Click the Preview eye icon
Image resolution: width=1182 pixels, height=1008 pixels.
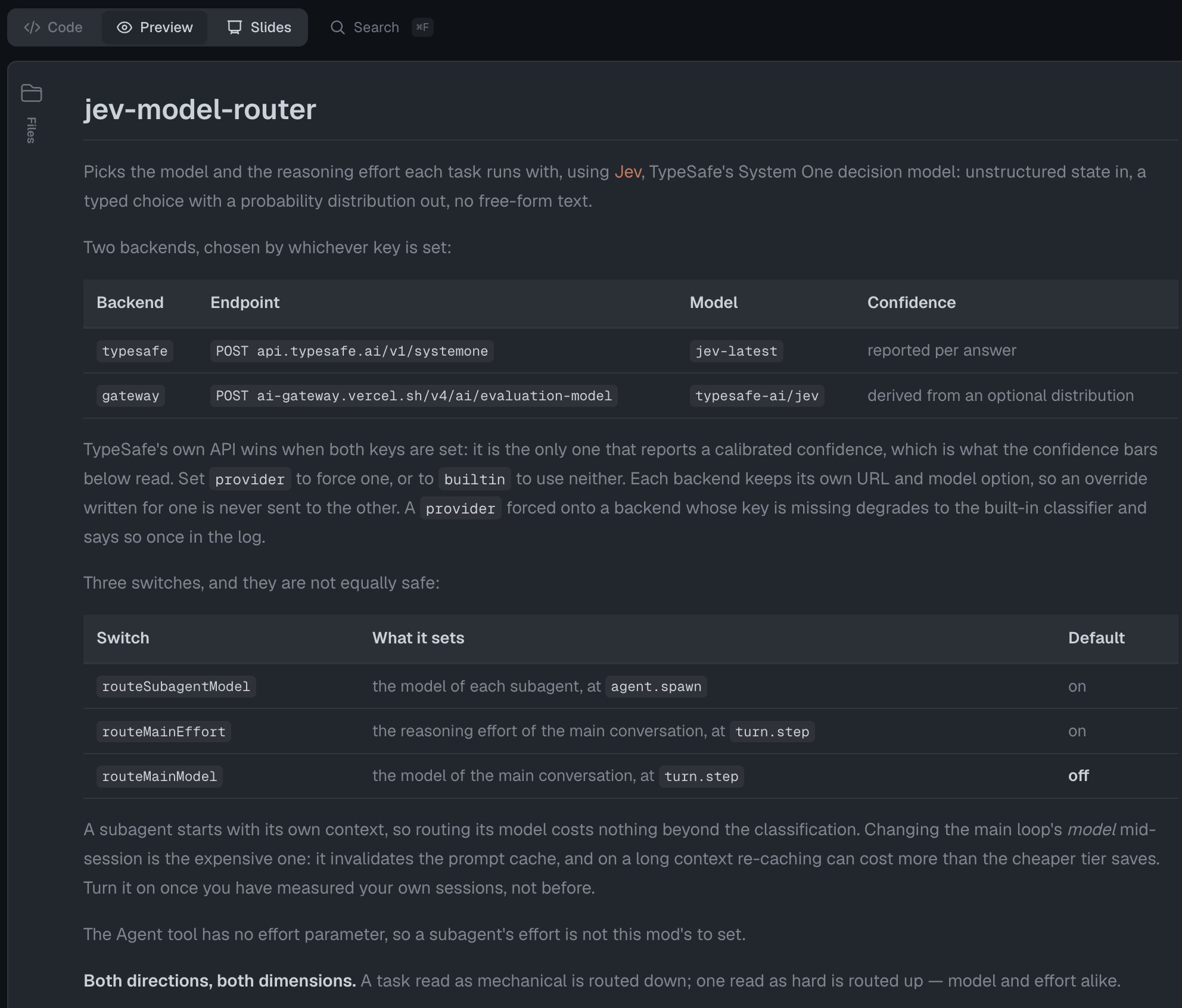(124, 27)
